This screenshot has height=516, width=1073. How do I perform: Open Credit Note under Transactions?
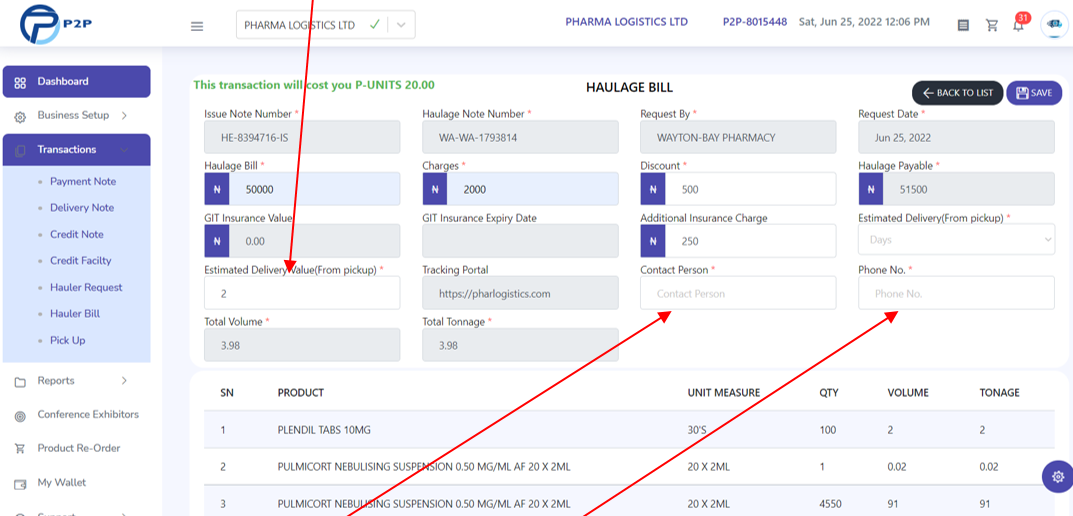77,234
